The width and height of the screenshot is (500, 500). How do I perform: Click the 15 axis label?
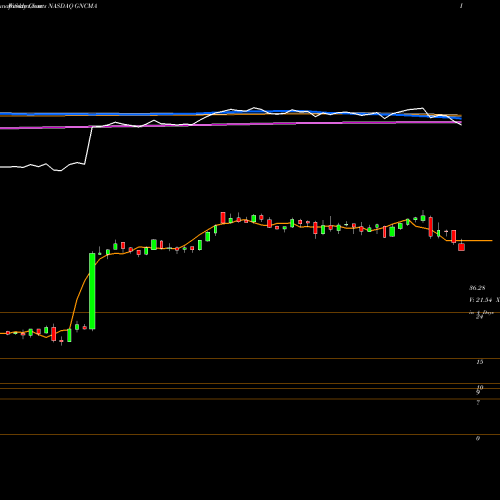coord(479,362)
